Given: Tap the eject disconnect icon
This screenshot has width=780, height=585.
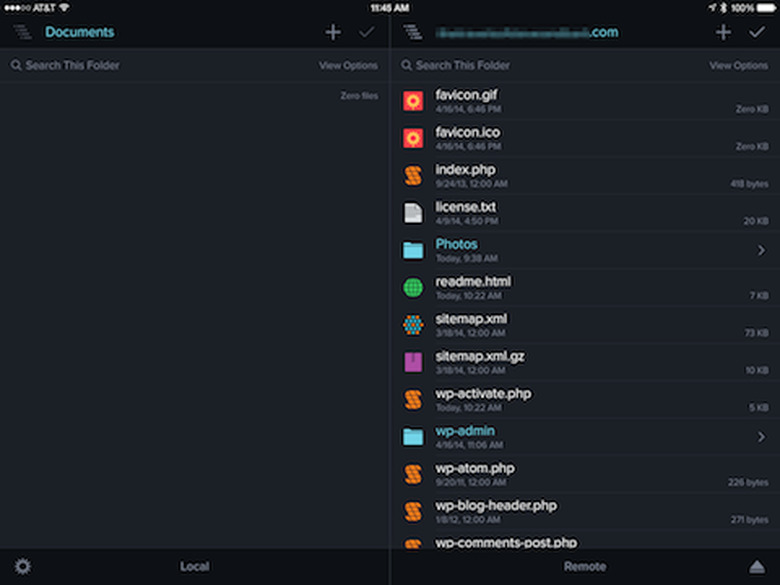Looking at the screenshot, I should click(757, 567).
